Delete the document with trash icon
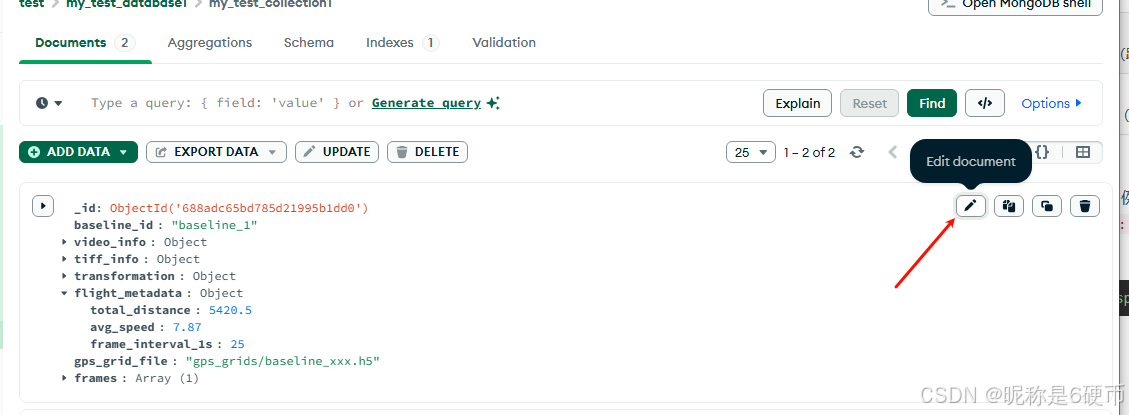The width and height of the screenshot is (1129, 415). [1085, 206]
